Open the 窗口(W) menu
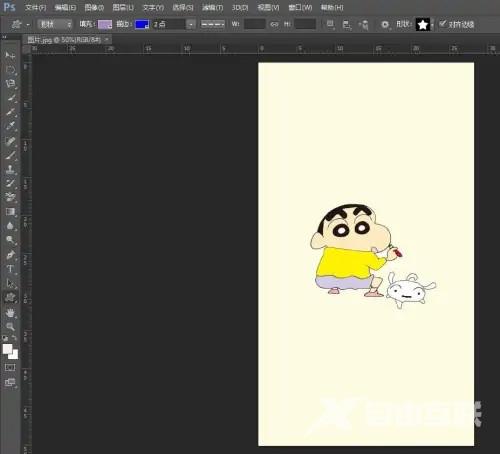Viewport: 500px width, 454px height. pyautogui.click(x=300, y=7)
